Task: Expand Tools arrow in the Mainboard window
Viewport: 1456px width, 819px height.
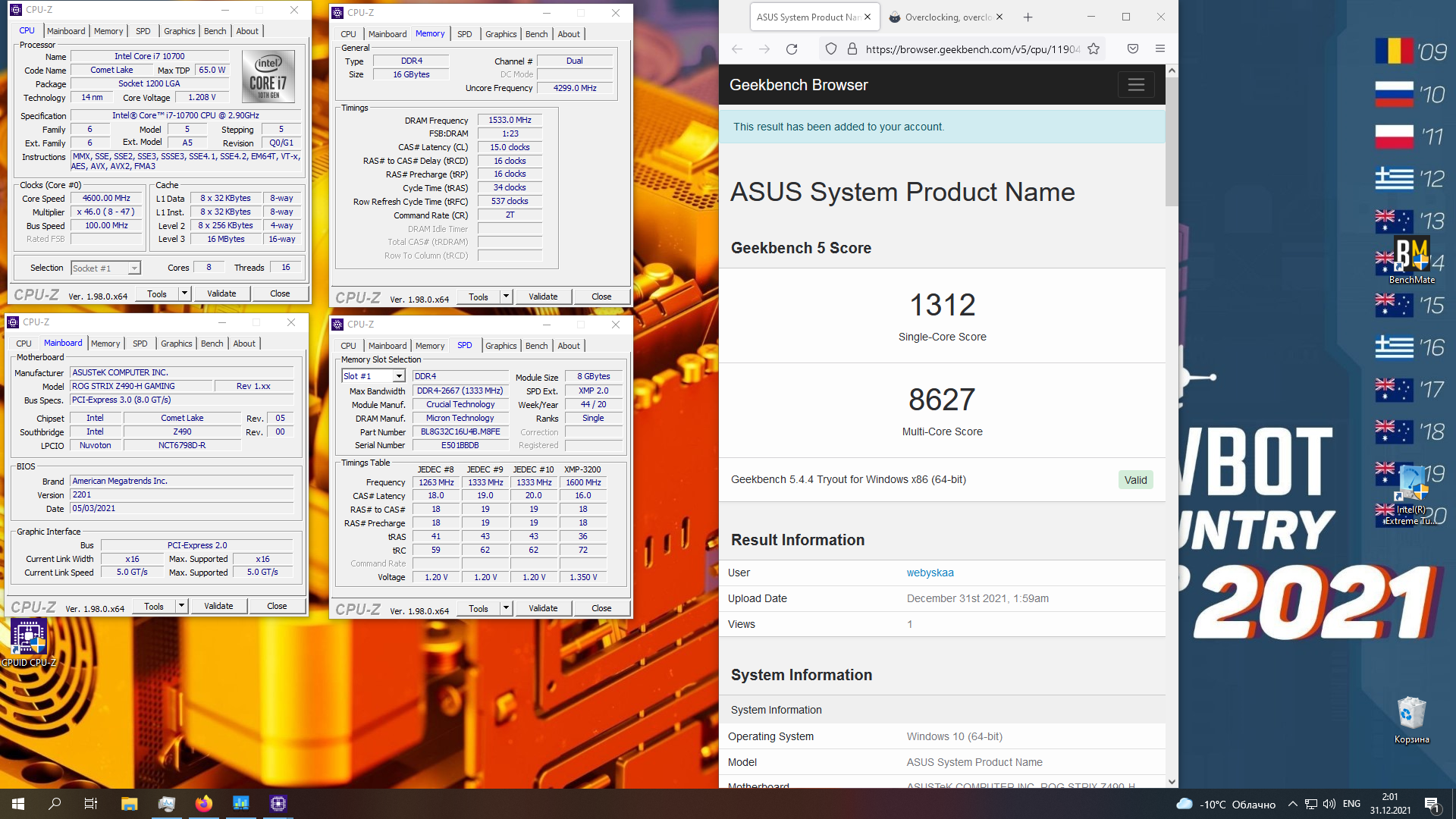Action: click(181, 606)
